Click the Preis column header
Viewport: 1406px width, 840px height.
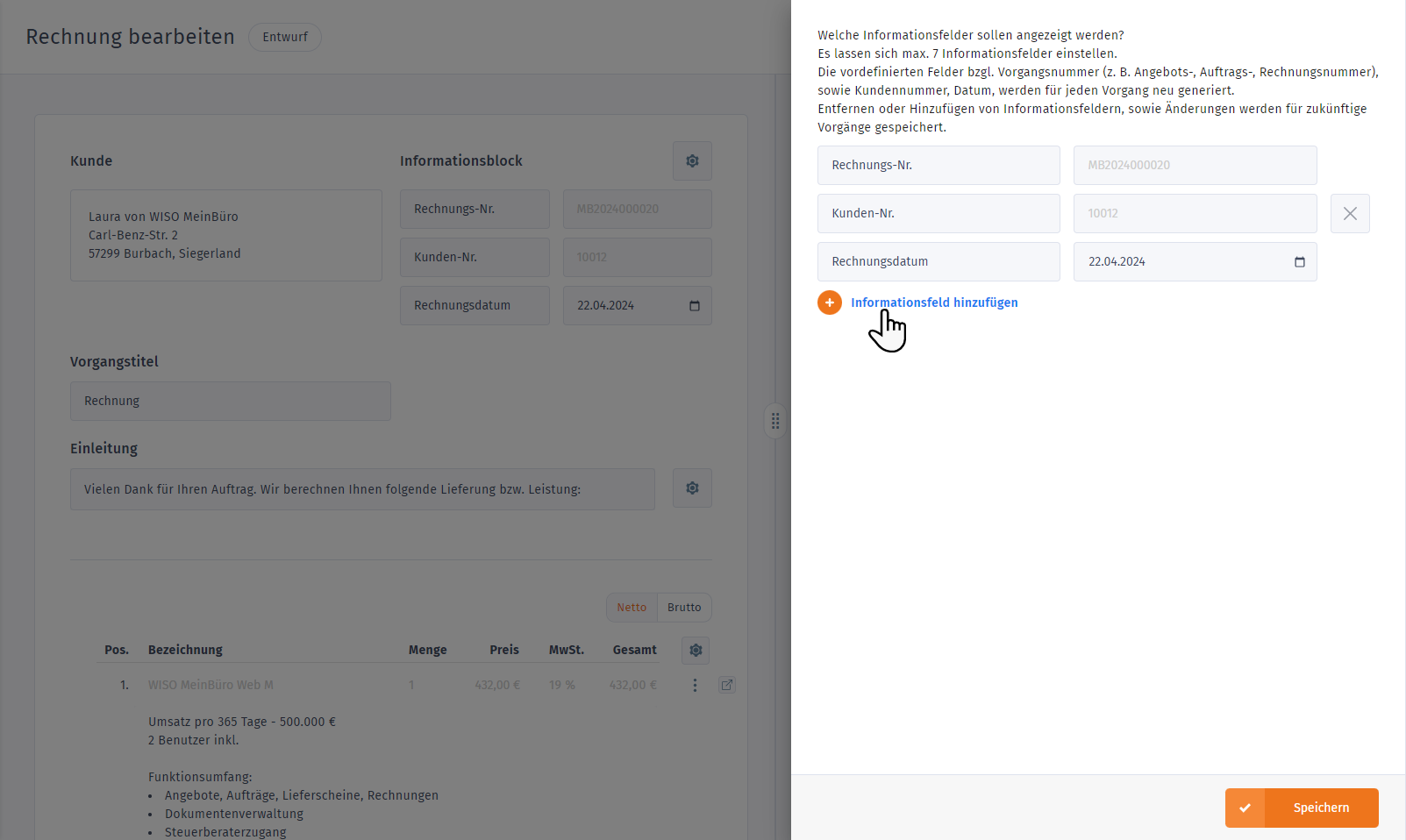[x=504, y=650]
